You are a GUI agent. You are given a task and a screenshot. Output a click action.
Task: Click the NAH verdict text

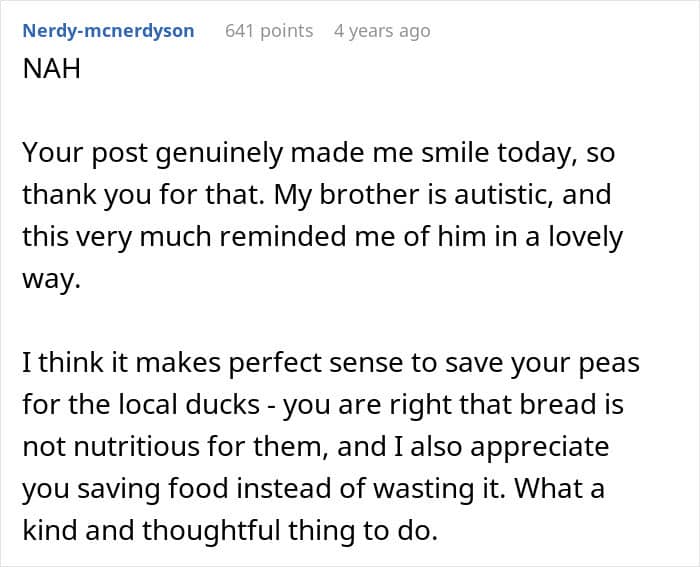(52, 69)
